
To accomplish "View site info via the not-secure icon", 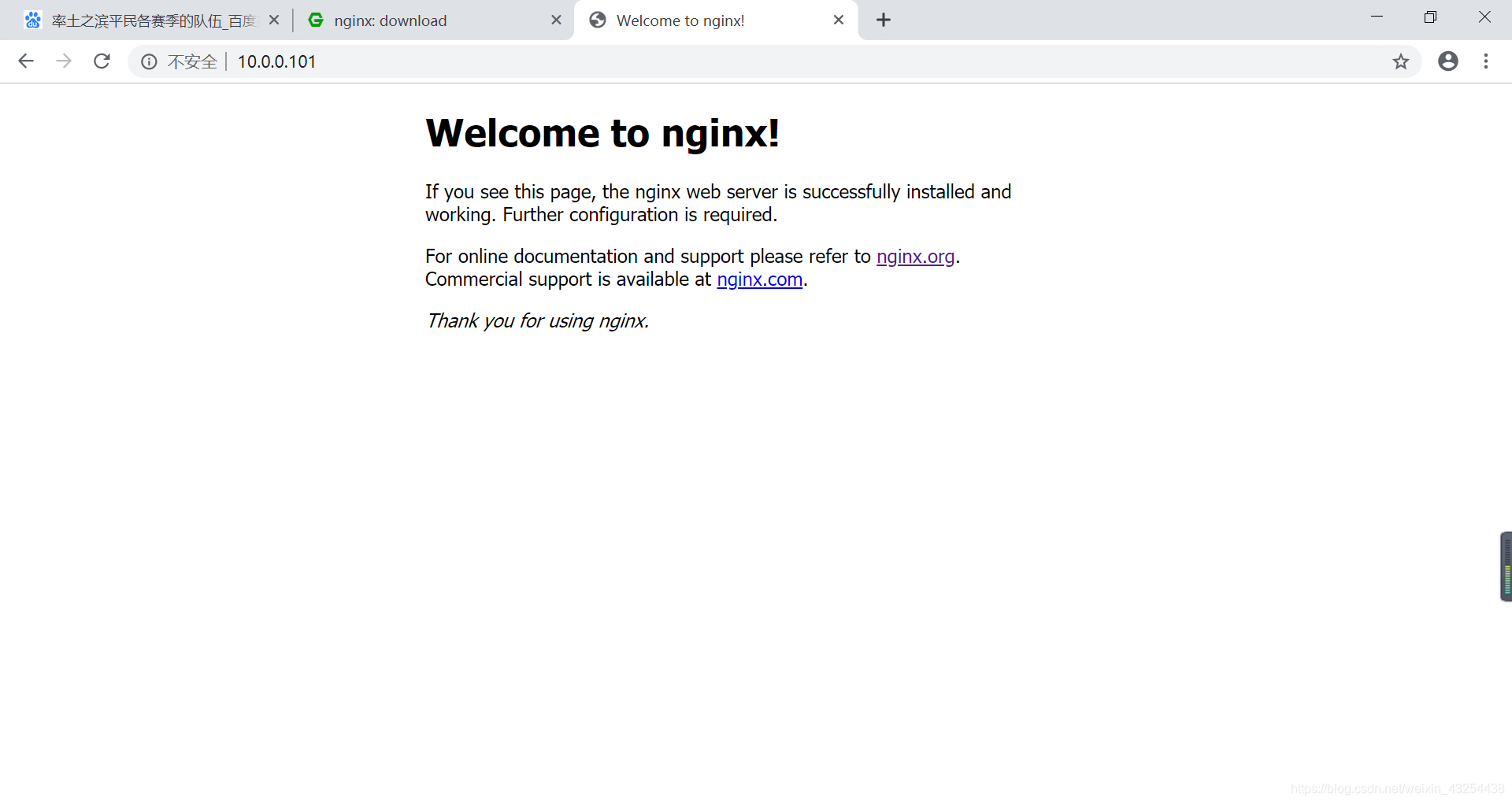I will click(x=149, y=61).
